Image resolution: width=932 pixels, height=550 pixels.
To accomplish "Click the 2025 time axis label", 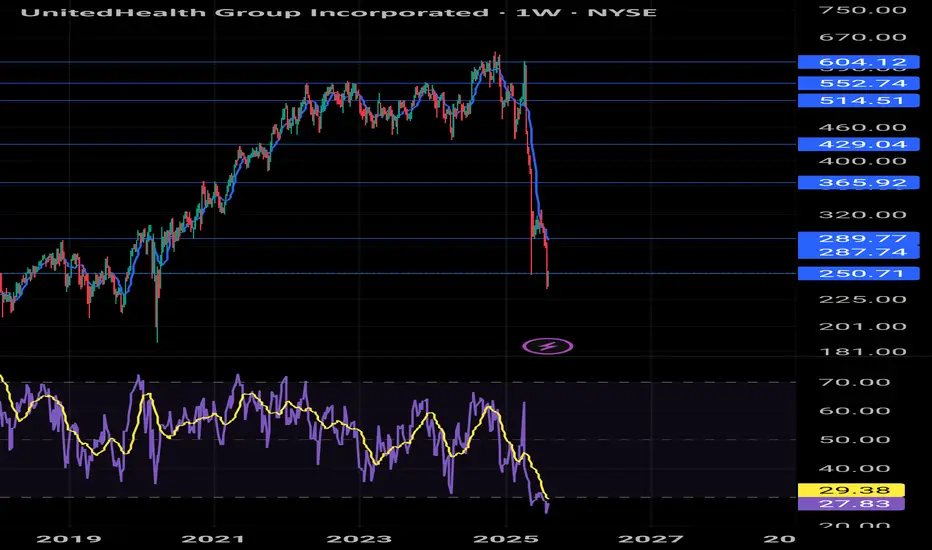I will pos(505,539).
